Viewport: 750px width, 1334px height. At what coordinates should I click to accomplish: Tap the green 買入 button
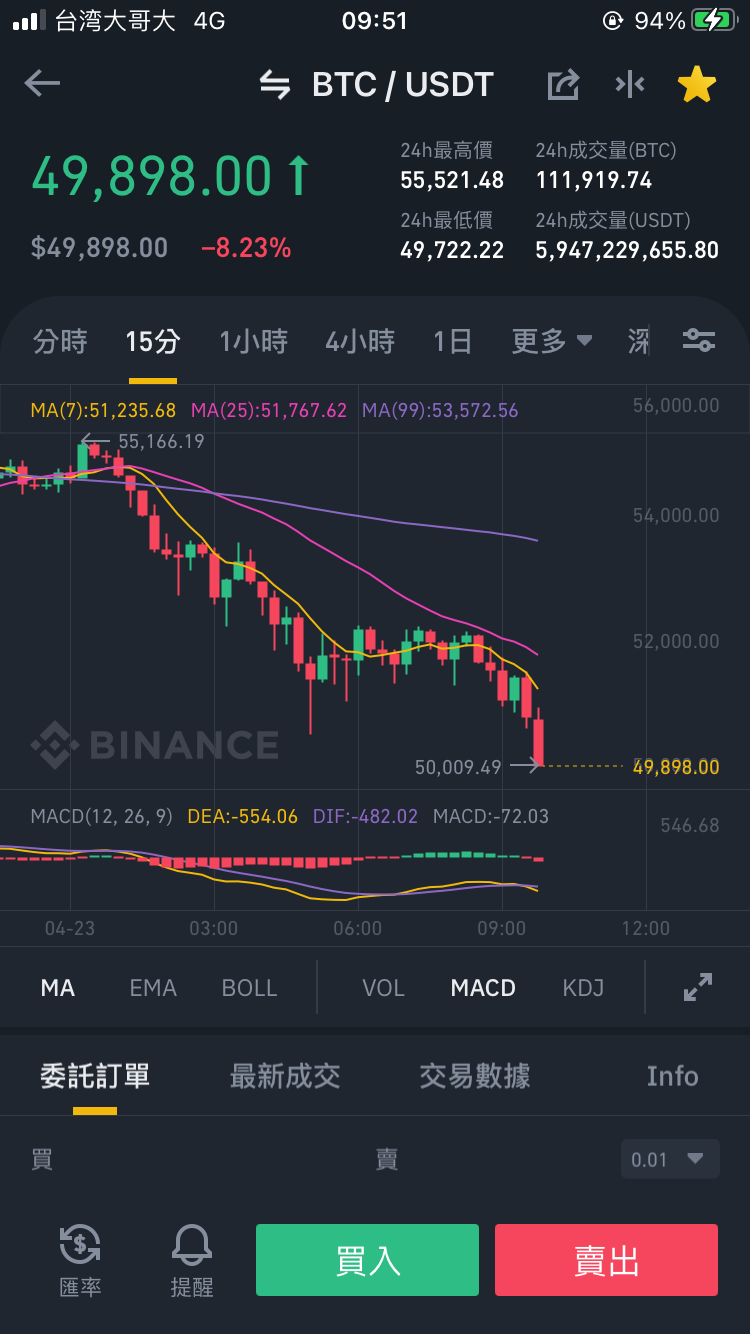(367, 1260)
